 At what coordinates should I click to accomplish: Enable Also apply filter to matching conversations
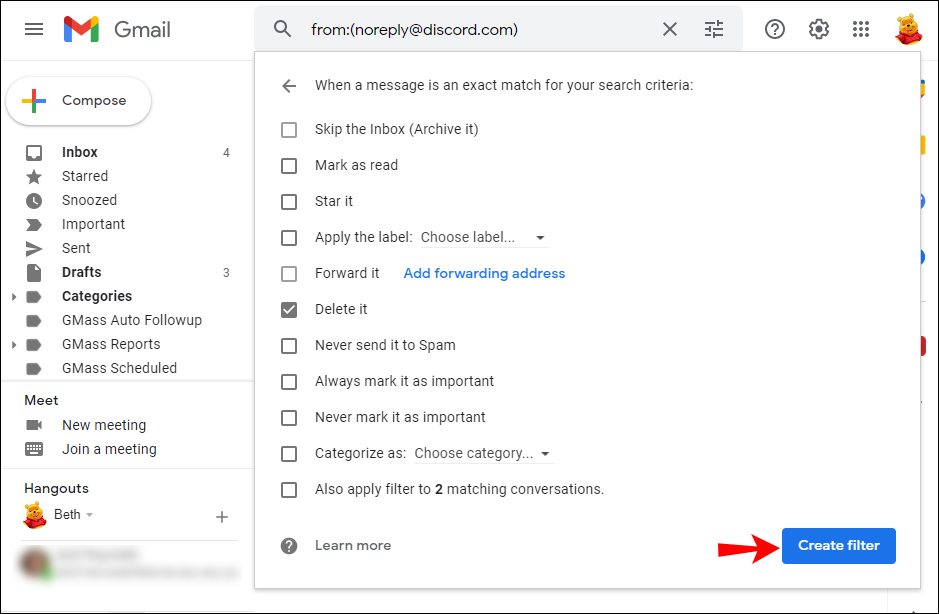[x=289, y=489]
